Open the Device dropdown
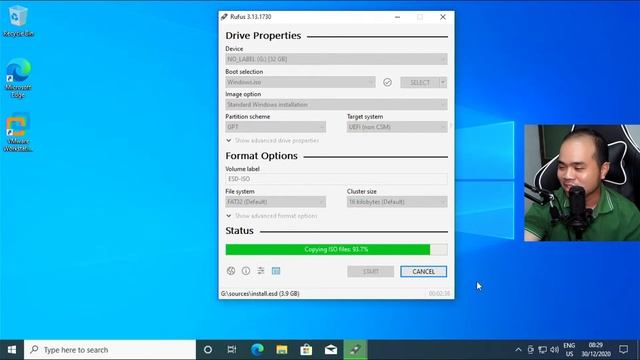The width and height of the screenshot is (640, 360). point(336,59)
